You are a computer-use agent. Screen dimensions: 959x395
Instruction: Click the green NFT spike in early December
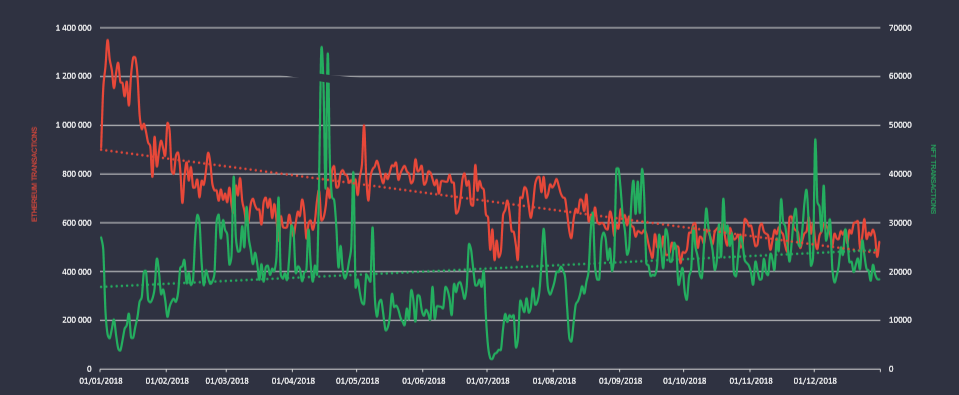point(815,141)
